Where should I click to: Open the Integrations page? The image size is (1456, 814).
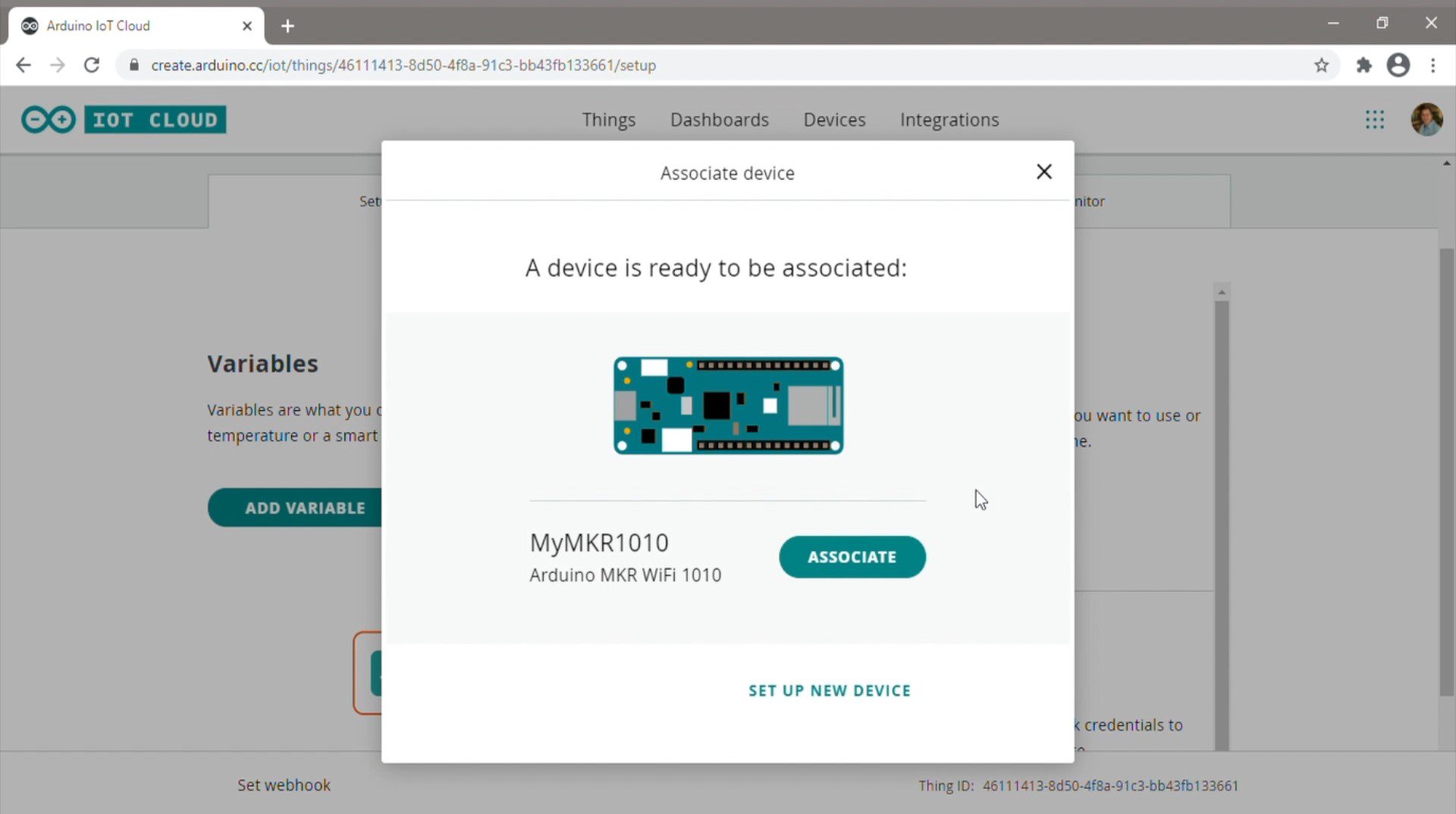(949, 120)
